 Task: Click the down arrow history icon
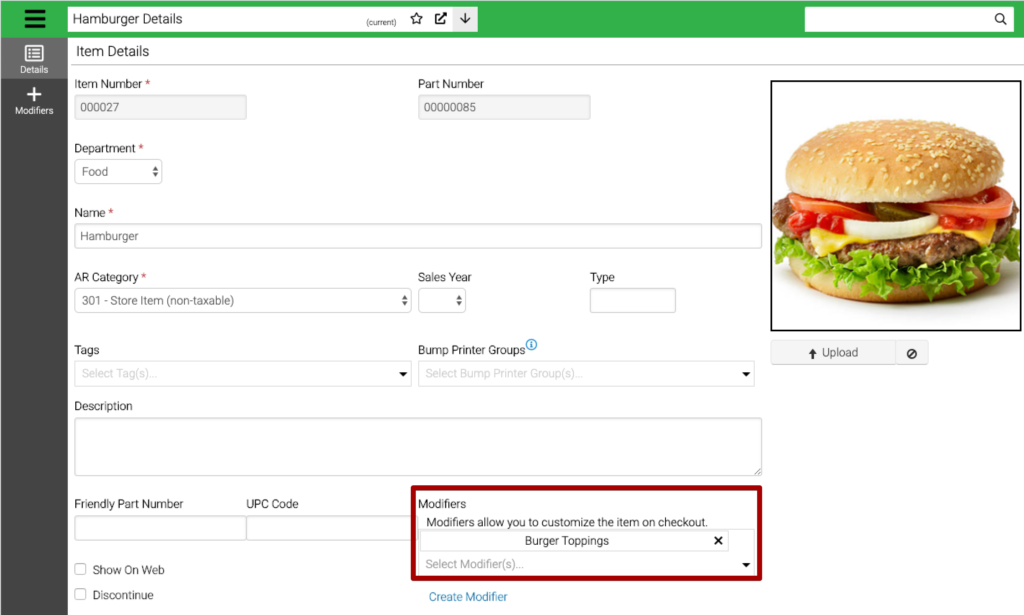pos(465,19)
